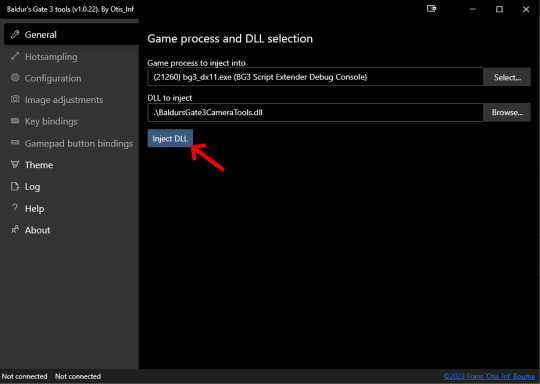Screen dimensions: 540x384
Task: Click the Key bindings keyboard icon
Action: (15, 121)
